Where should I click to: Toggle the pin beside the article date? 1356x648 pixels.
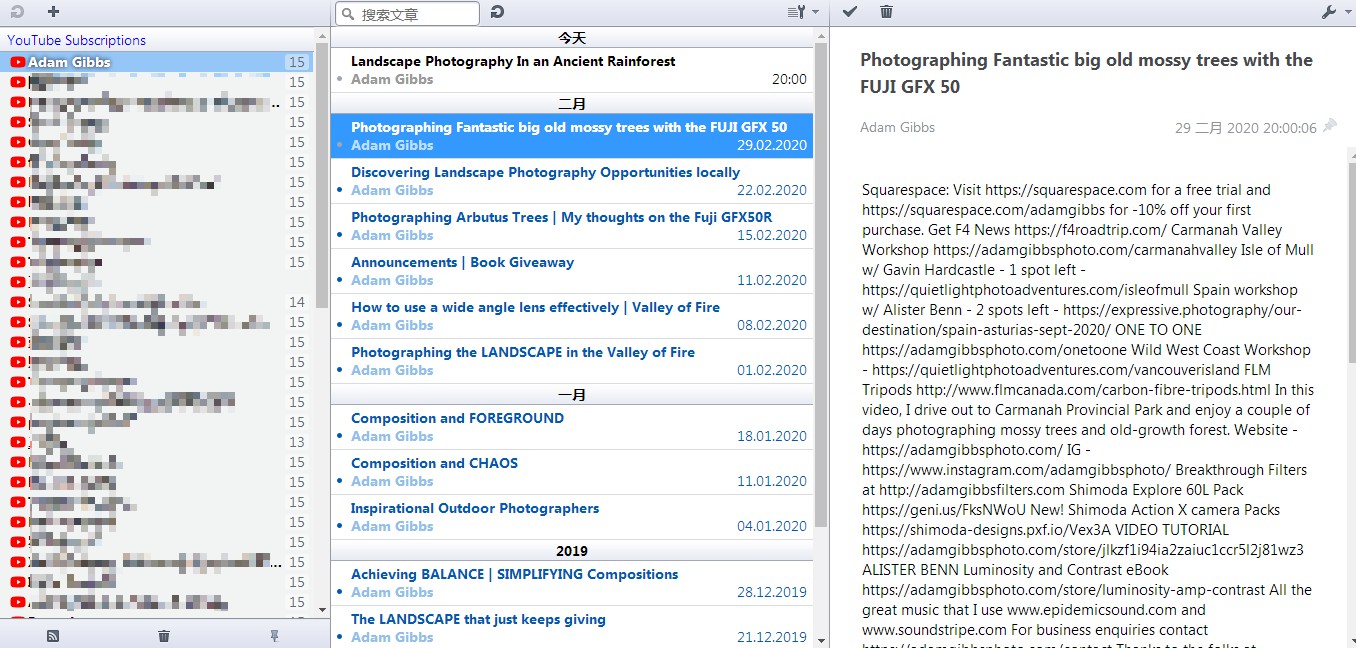pyautogui.click(x=1329, y=126)
